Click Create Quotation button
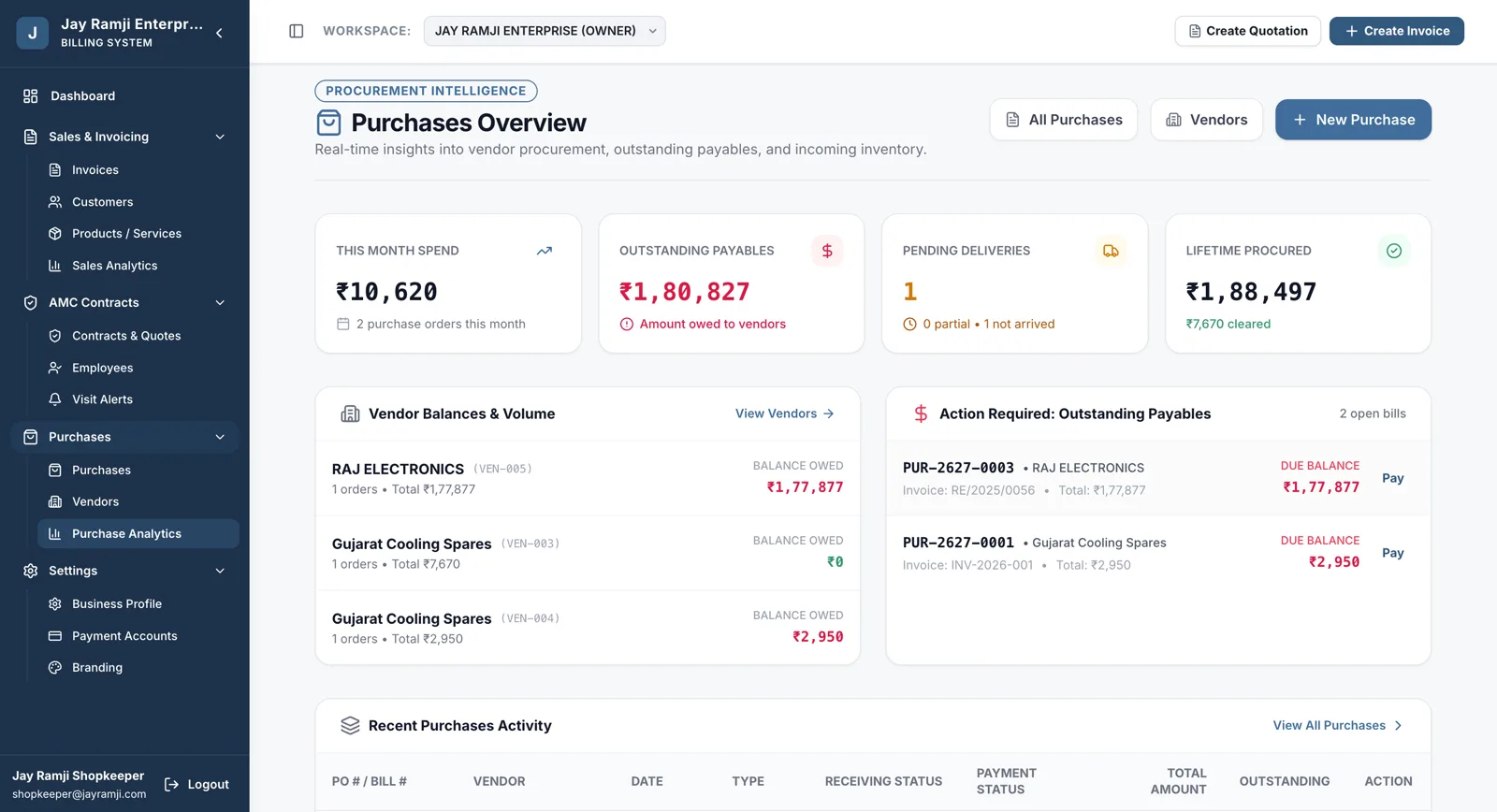This screenshot has height=812, width=1497. point(1247,31)
